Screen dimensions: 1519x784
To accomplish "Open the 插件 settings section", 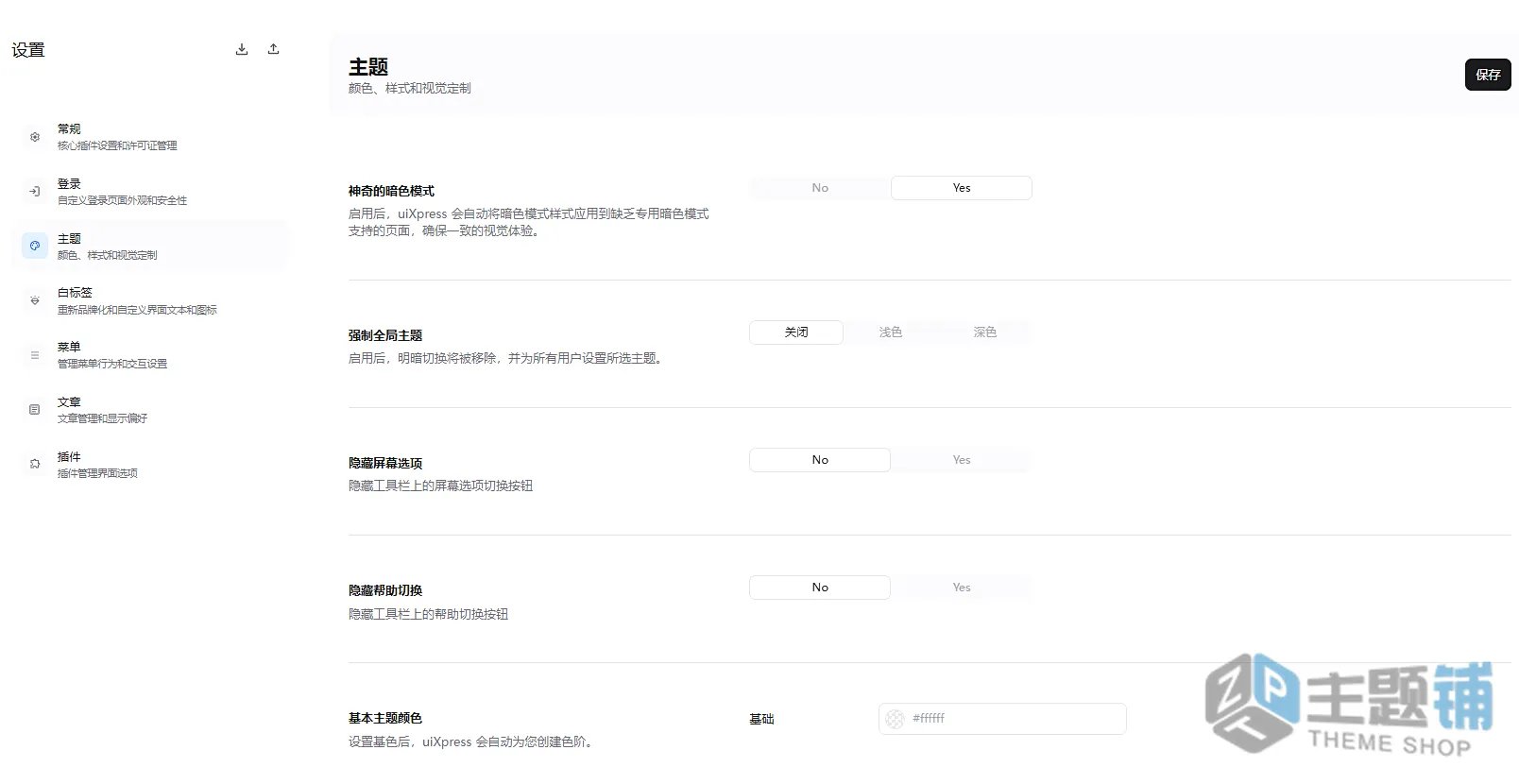I will click(x=149, y=464).
